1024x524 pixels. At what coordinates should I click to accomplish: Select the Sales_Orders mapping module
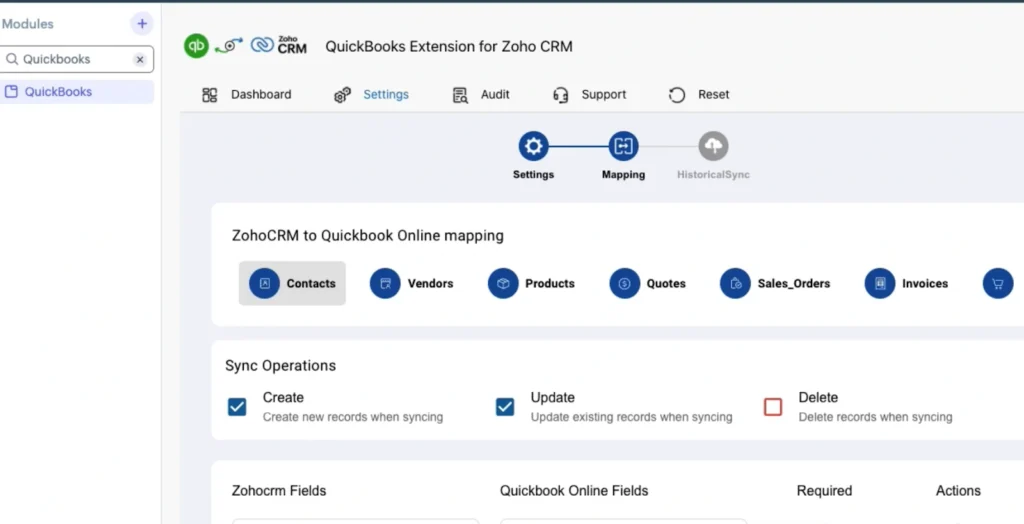click(x=775, y=284)
